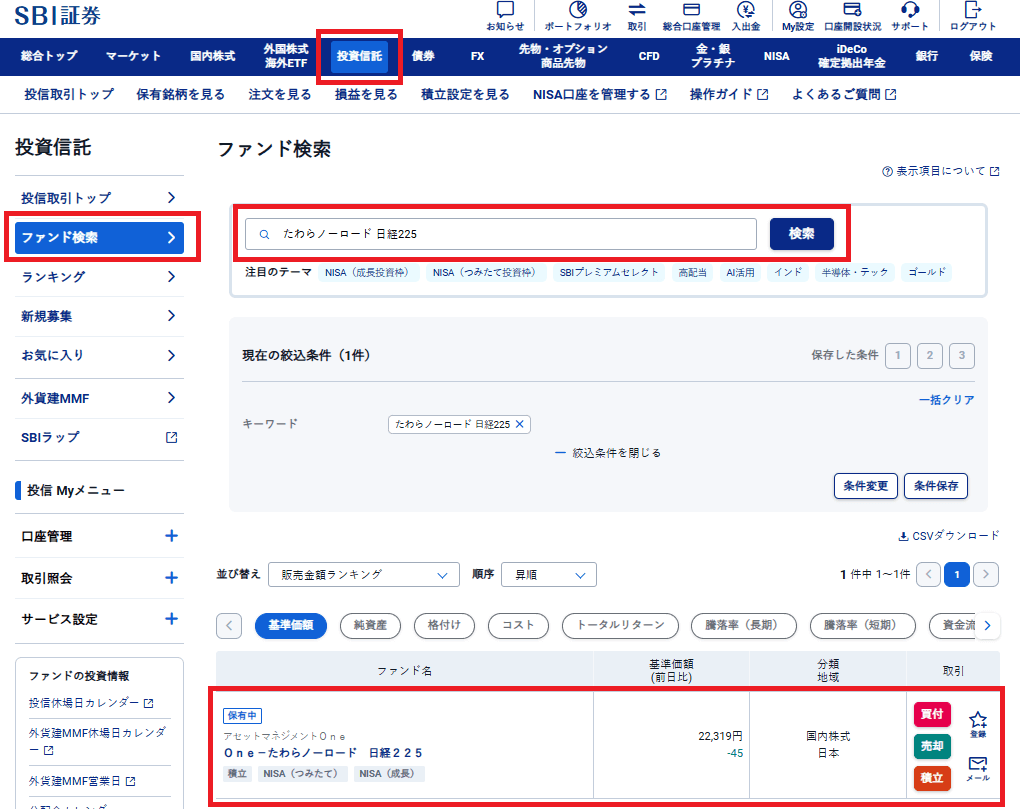Screen dimensions: 1020x809
Task: Open the 順序 昇順 dropdown
Action: click(x=548, y=575)
